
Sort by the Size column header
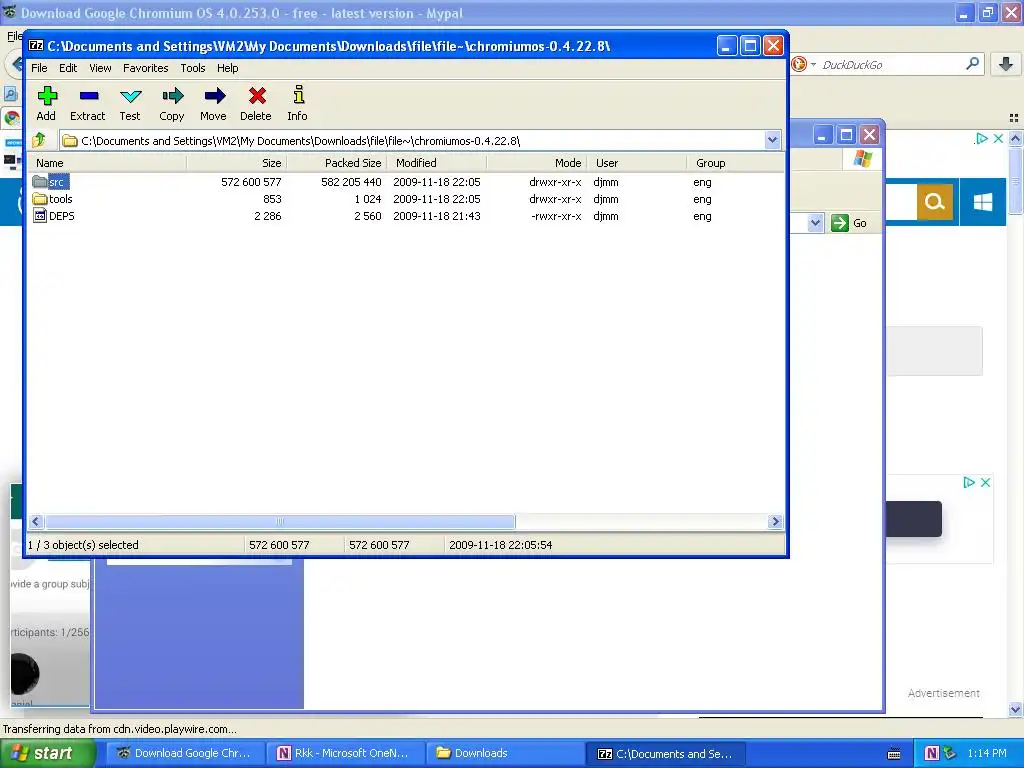236,163
